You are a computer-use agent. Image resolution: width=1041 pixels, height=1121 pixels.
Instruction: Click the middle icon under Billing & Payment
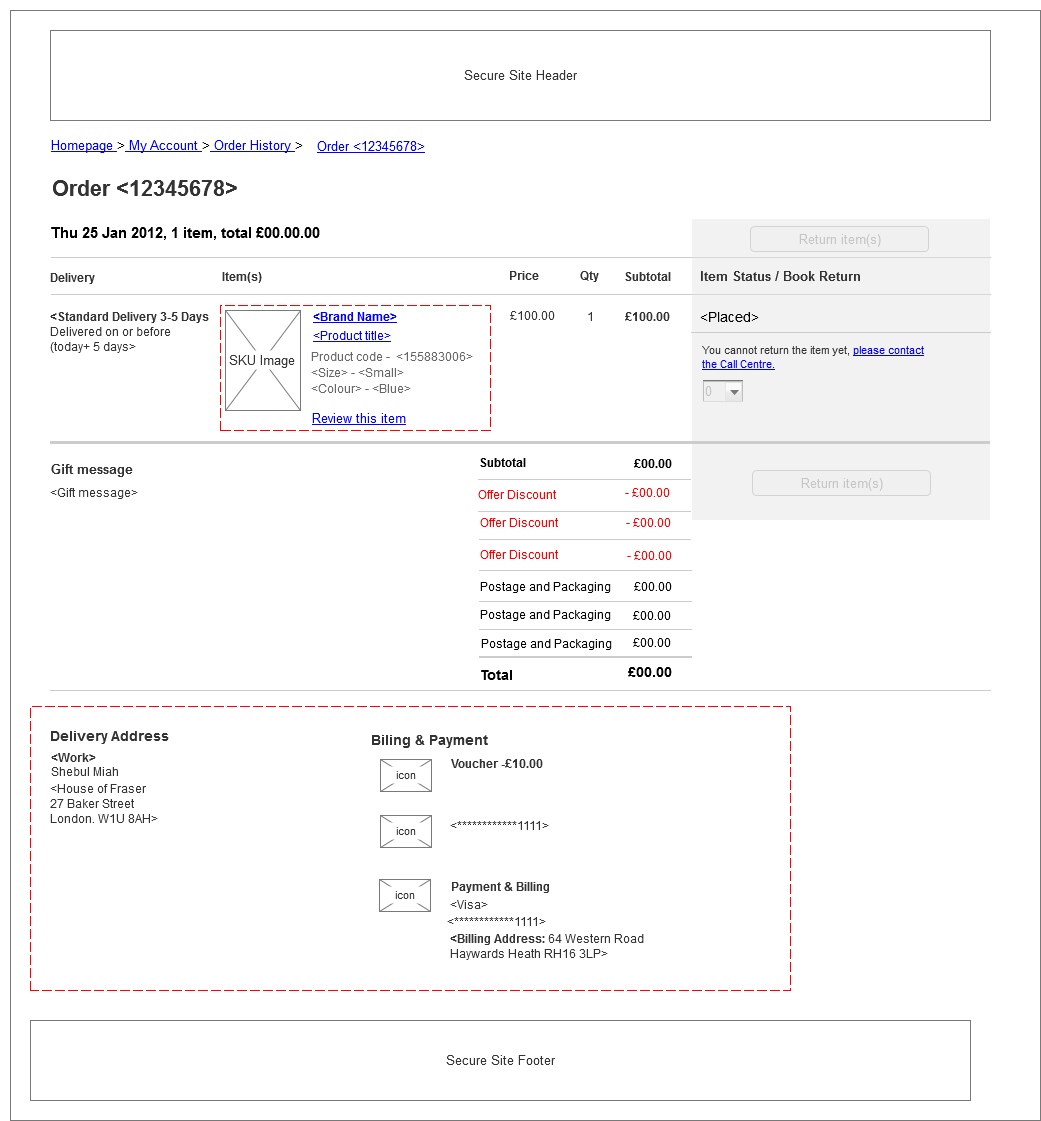(x=405, y=831)
